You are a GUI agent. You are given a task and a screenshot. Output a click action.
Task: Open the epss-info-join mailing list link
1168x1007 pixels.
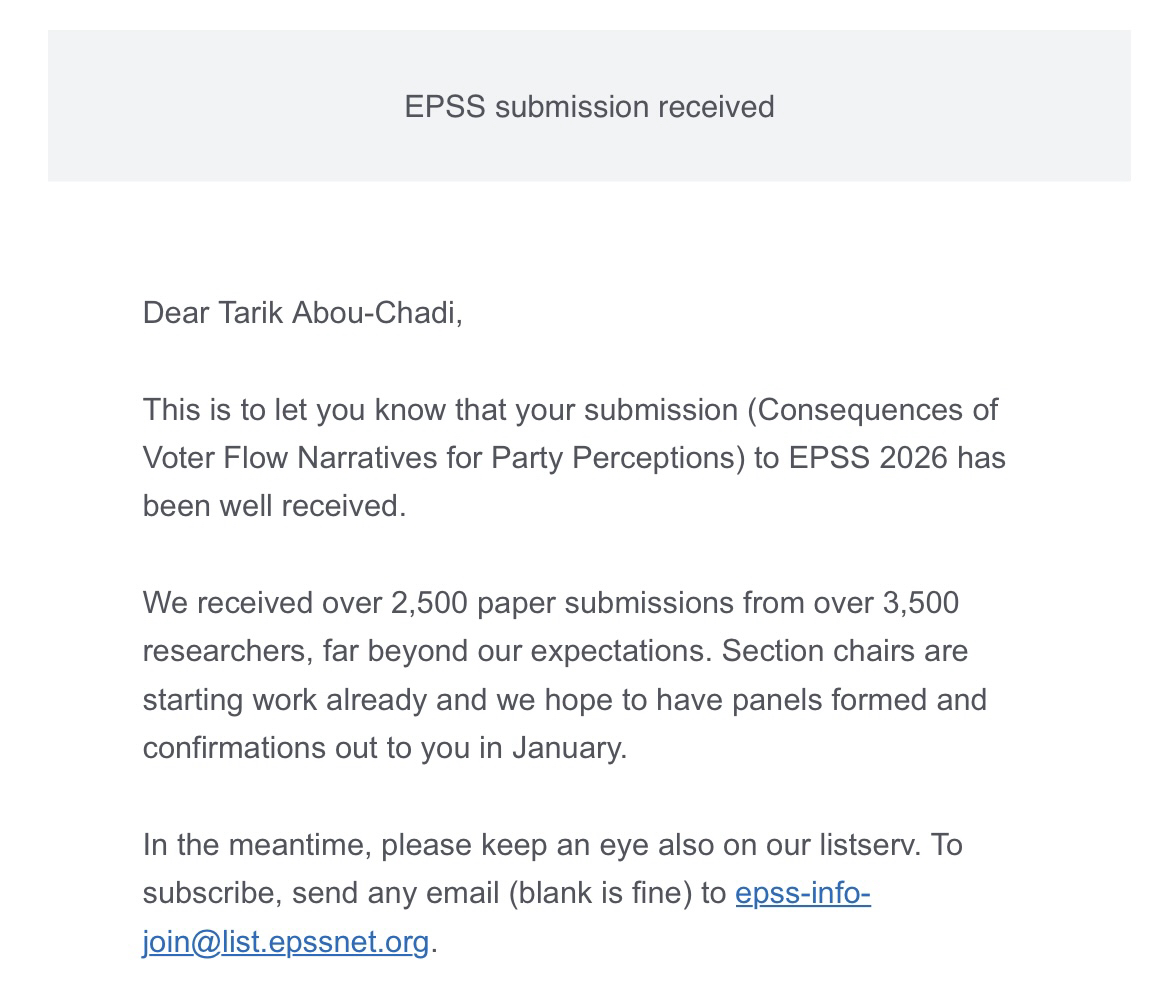(802, 893)
